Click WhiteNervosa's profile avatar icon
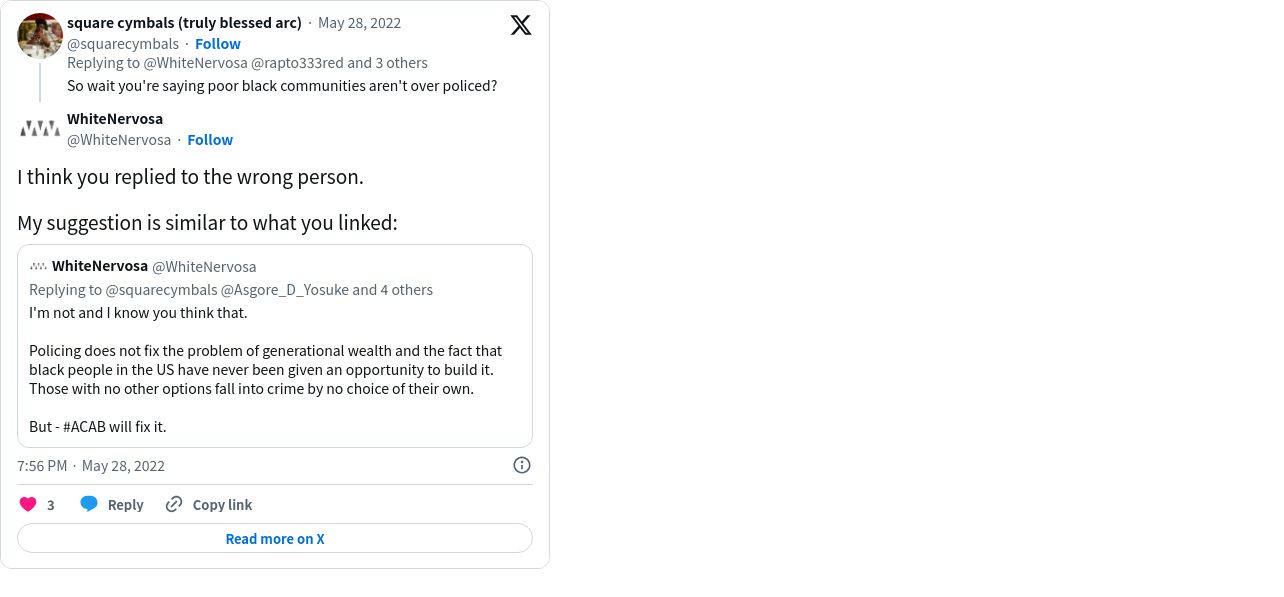The width and height of the screenshot is (1284, 597). 40,128
